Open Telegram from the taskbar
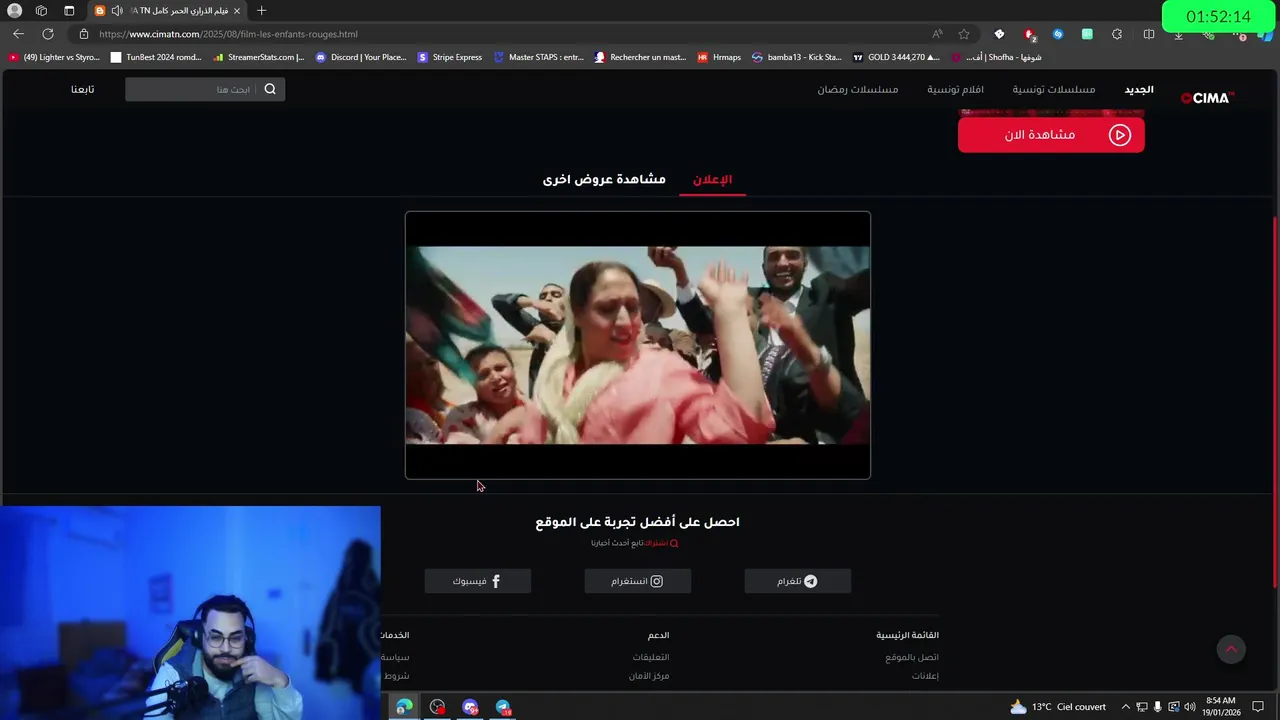 pyautogui.click(x=503, y=707)
